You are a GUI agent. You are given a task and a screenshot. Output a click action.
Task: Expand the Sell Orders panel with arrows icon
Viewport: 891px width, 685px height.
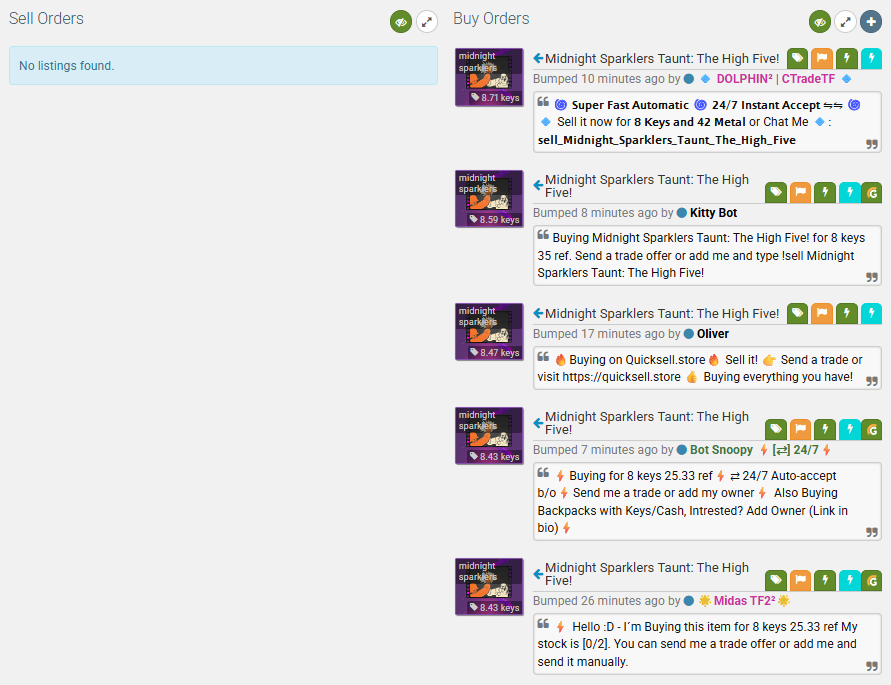[x=427, y=22]
